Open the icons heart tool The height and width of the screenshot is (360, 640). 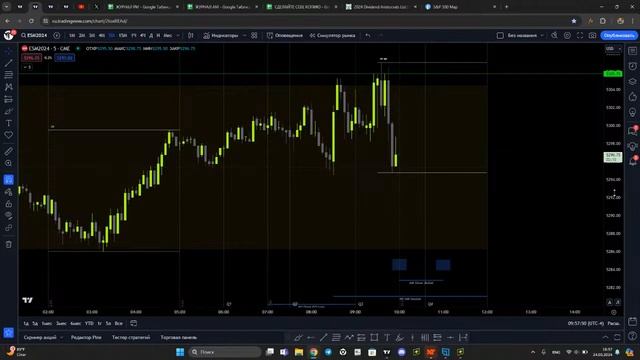coord(9,135)
